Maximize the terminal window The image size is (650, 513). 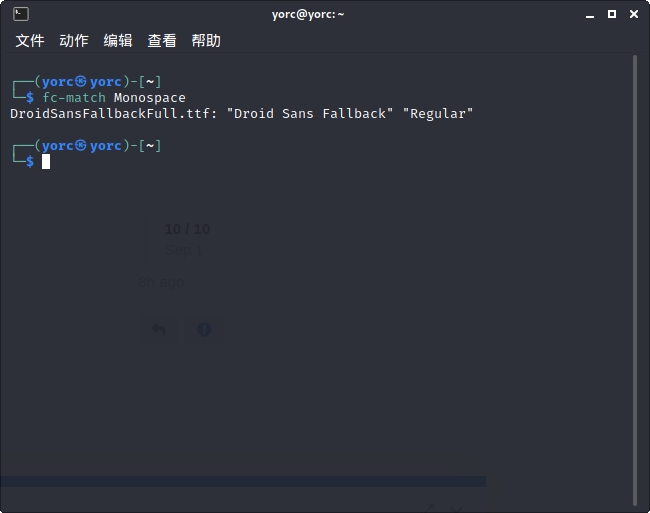tap(612, 14)
